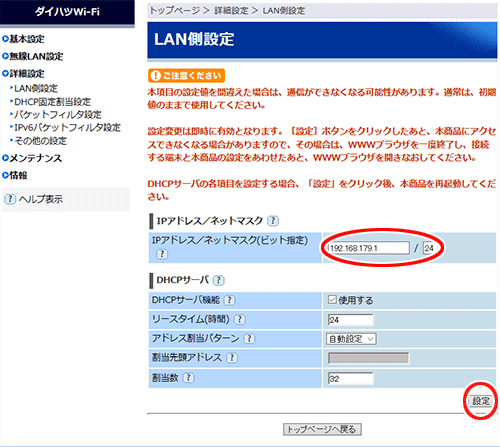Click the LAN側設定 breadcrumb text

click(284, 11)
